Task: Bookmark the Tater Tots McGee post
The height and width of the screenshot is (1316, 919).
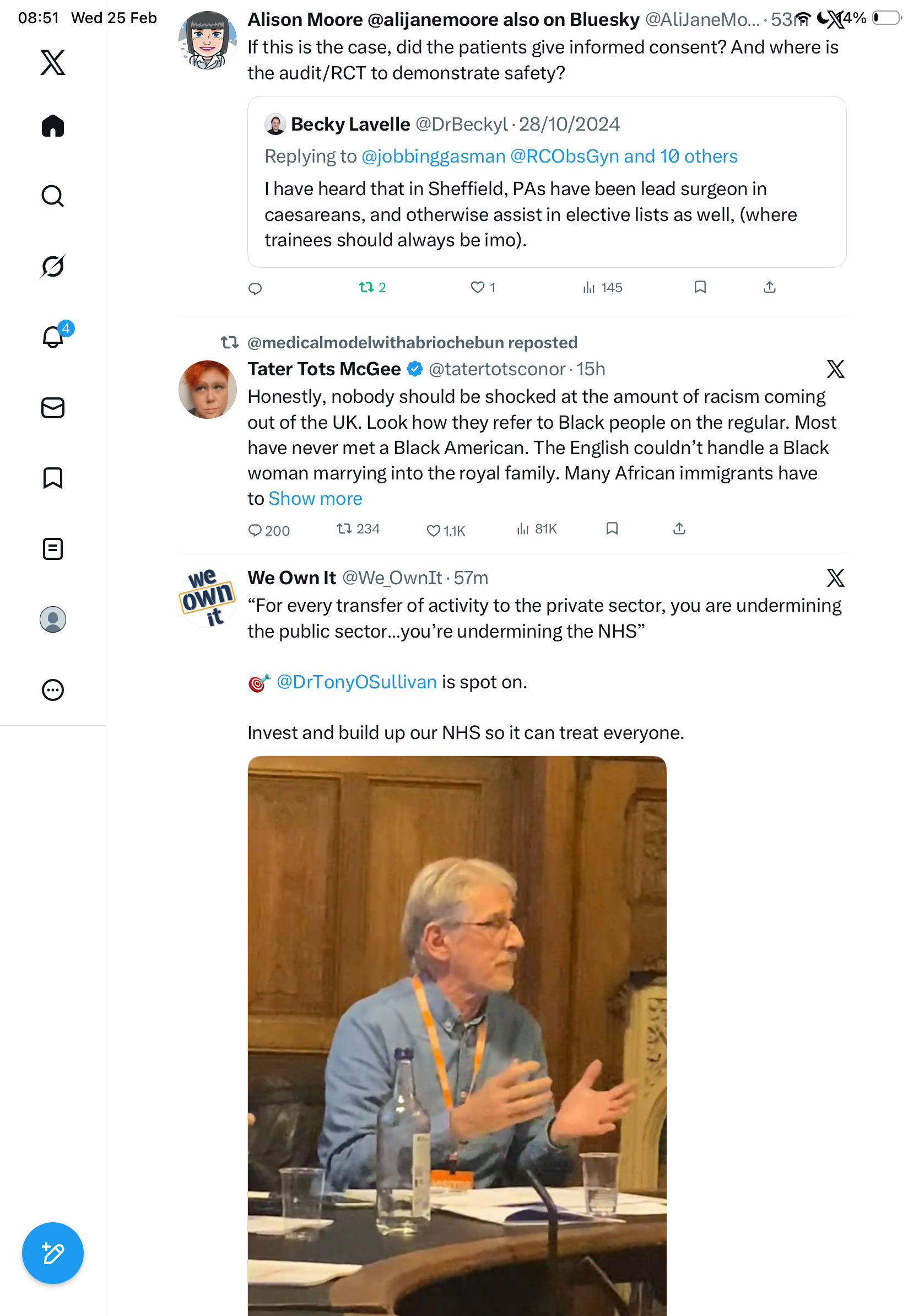Action: (612, 528)
